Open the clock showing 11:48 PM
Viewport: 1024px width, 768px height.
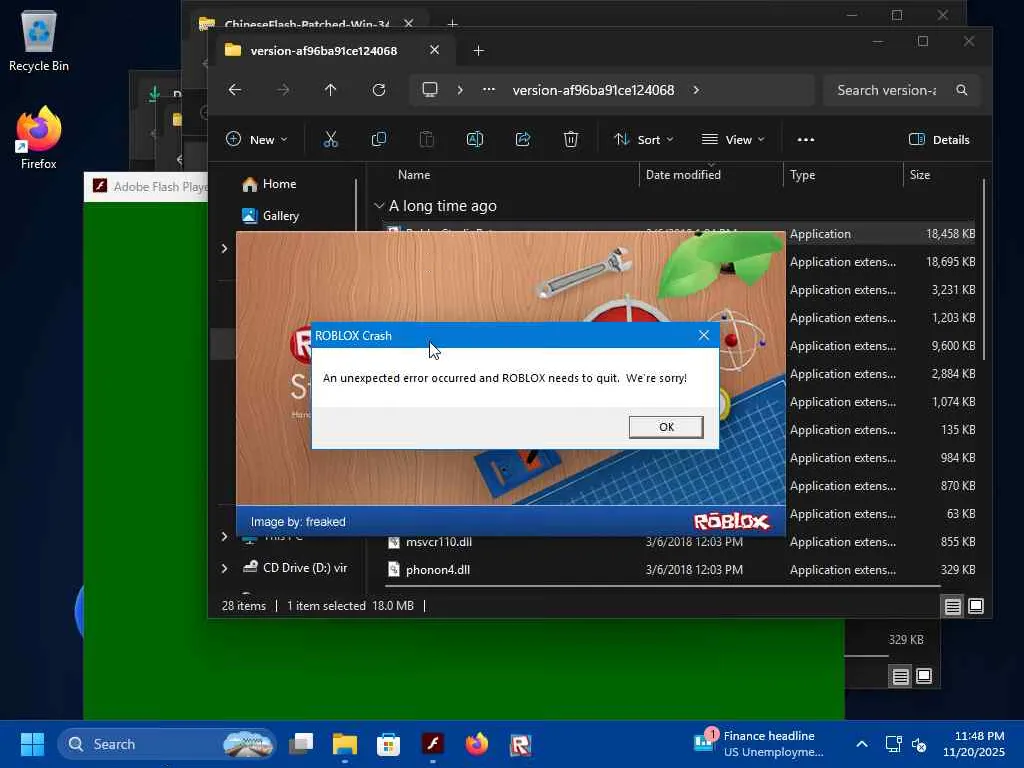coord(973,744)
